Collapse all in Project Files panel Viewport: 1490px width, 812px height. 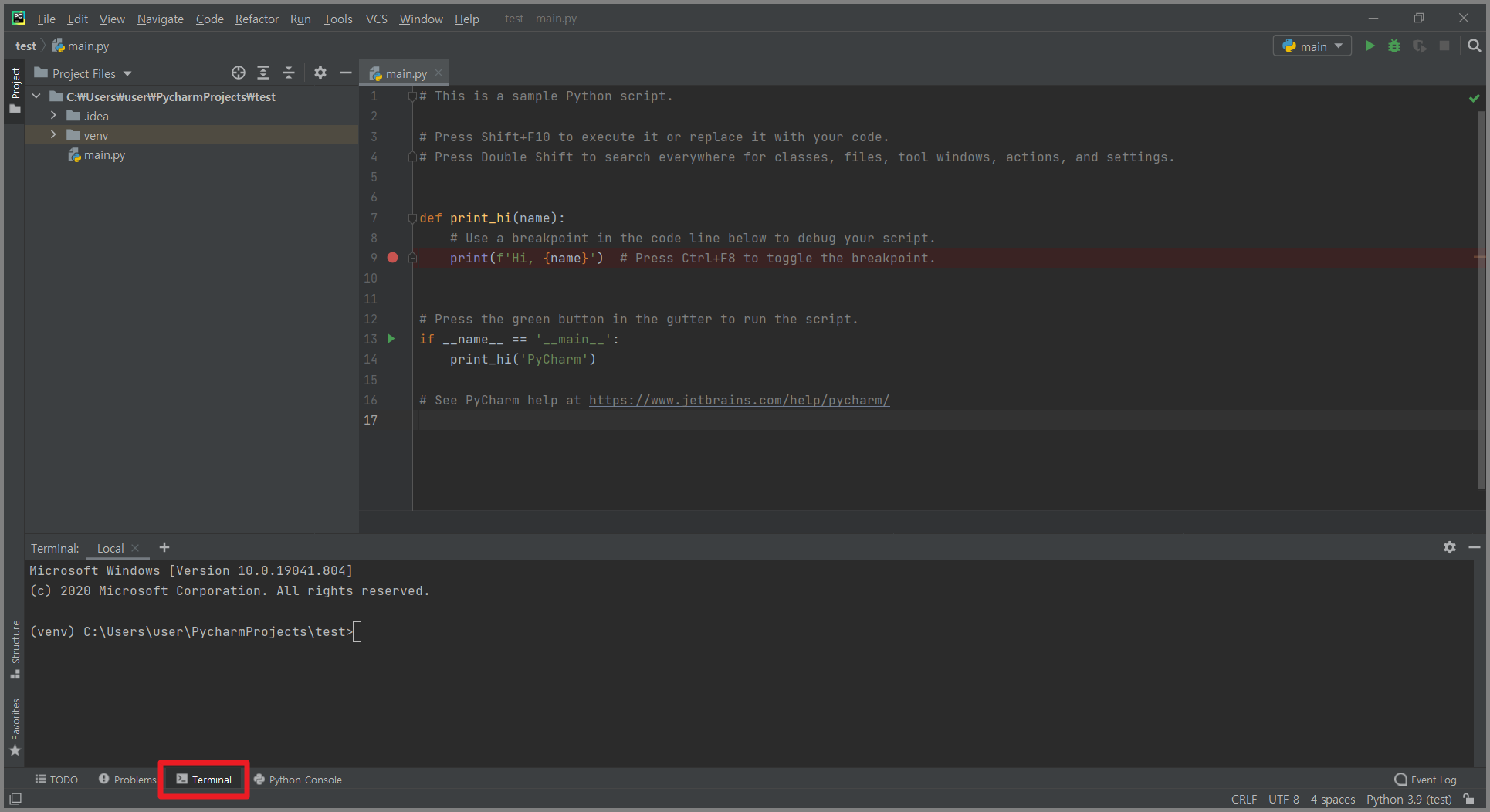(289, 73)
